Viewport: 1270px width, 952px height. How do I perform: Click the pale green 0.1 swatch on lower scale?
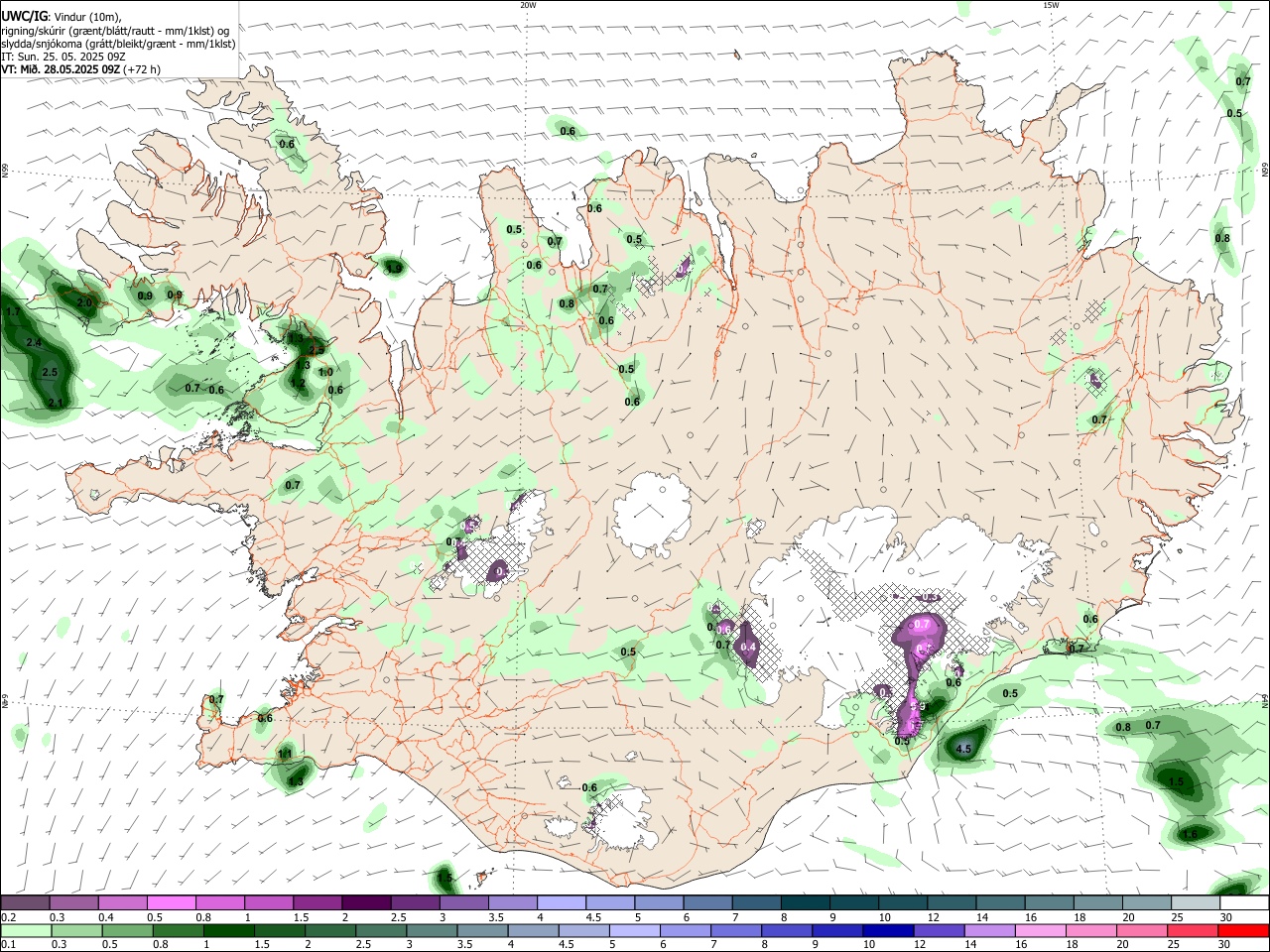pyautogui.click(x=26, y=930)
